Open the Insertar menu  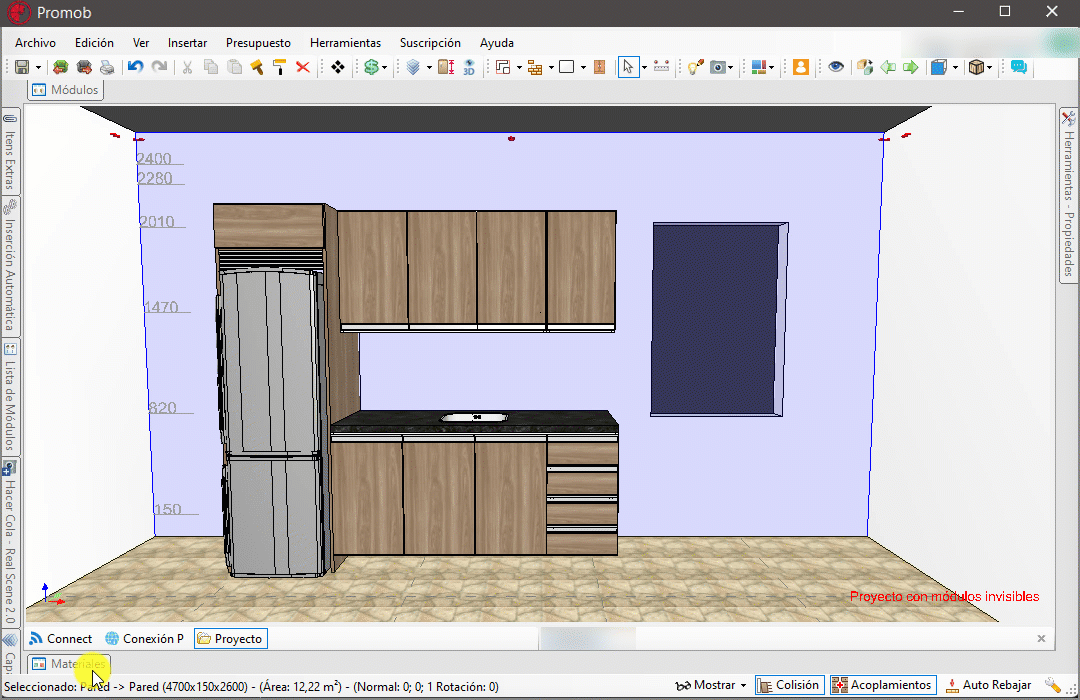[187, 43]
